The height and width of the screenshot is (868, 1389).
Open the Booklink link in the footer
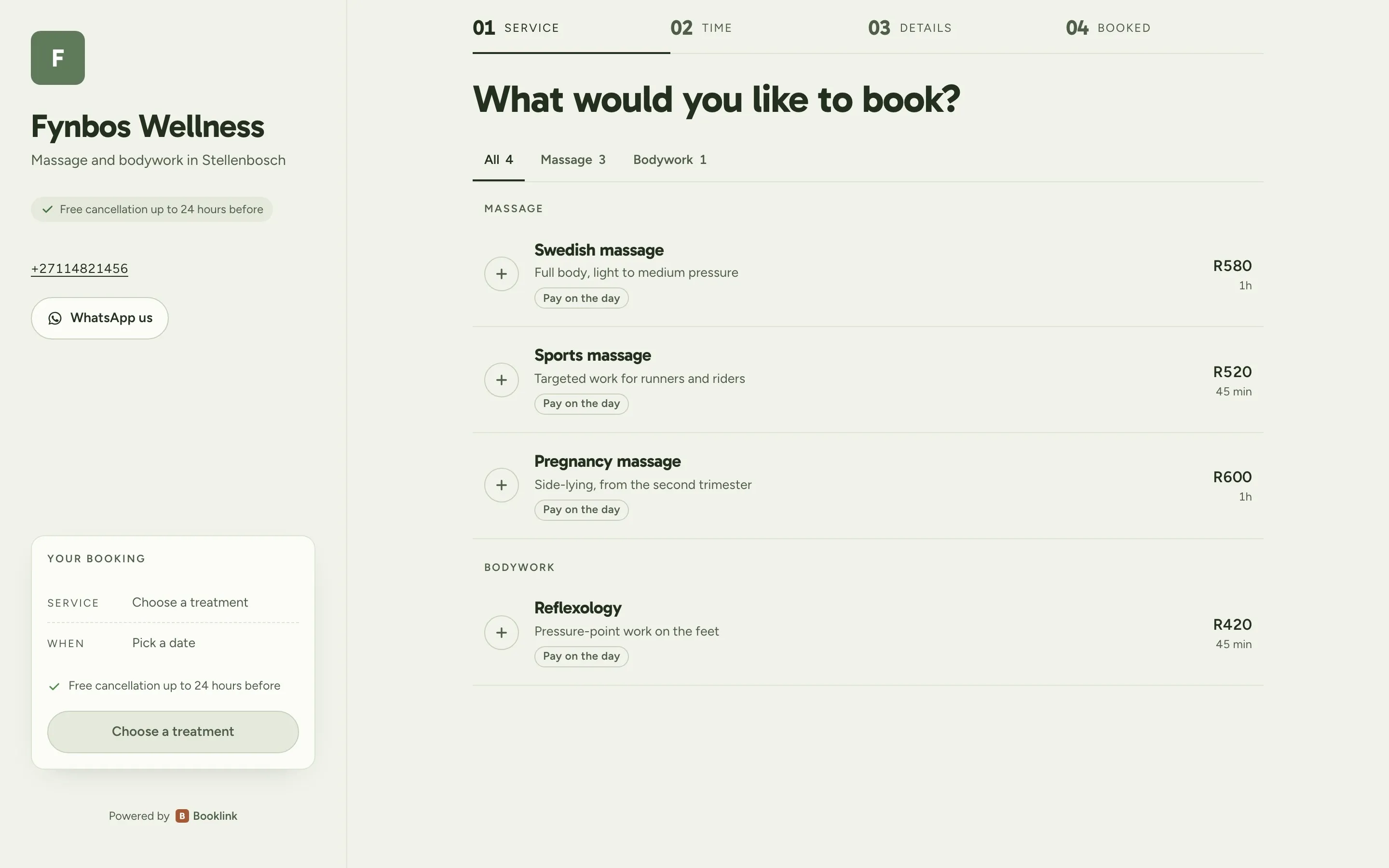pyautogui.click(x=206, y=816)
